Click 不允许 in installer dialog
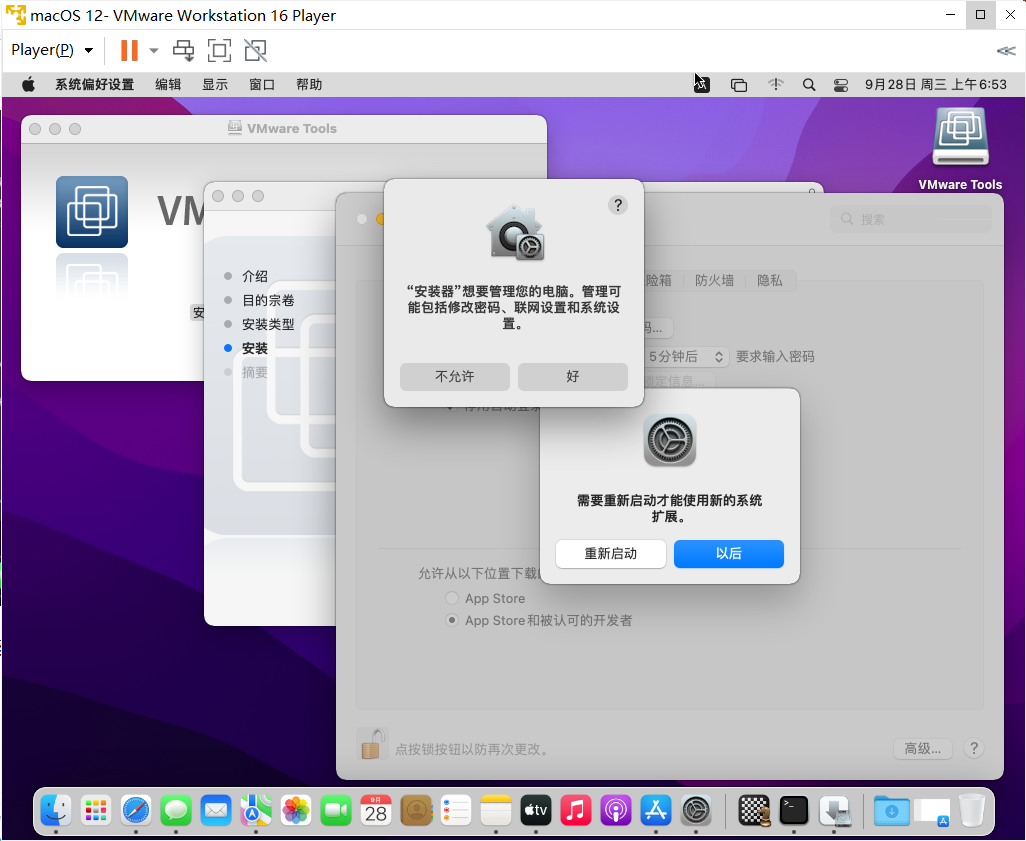This screenshot has height=841, width=1026. pos(455,376)
